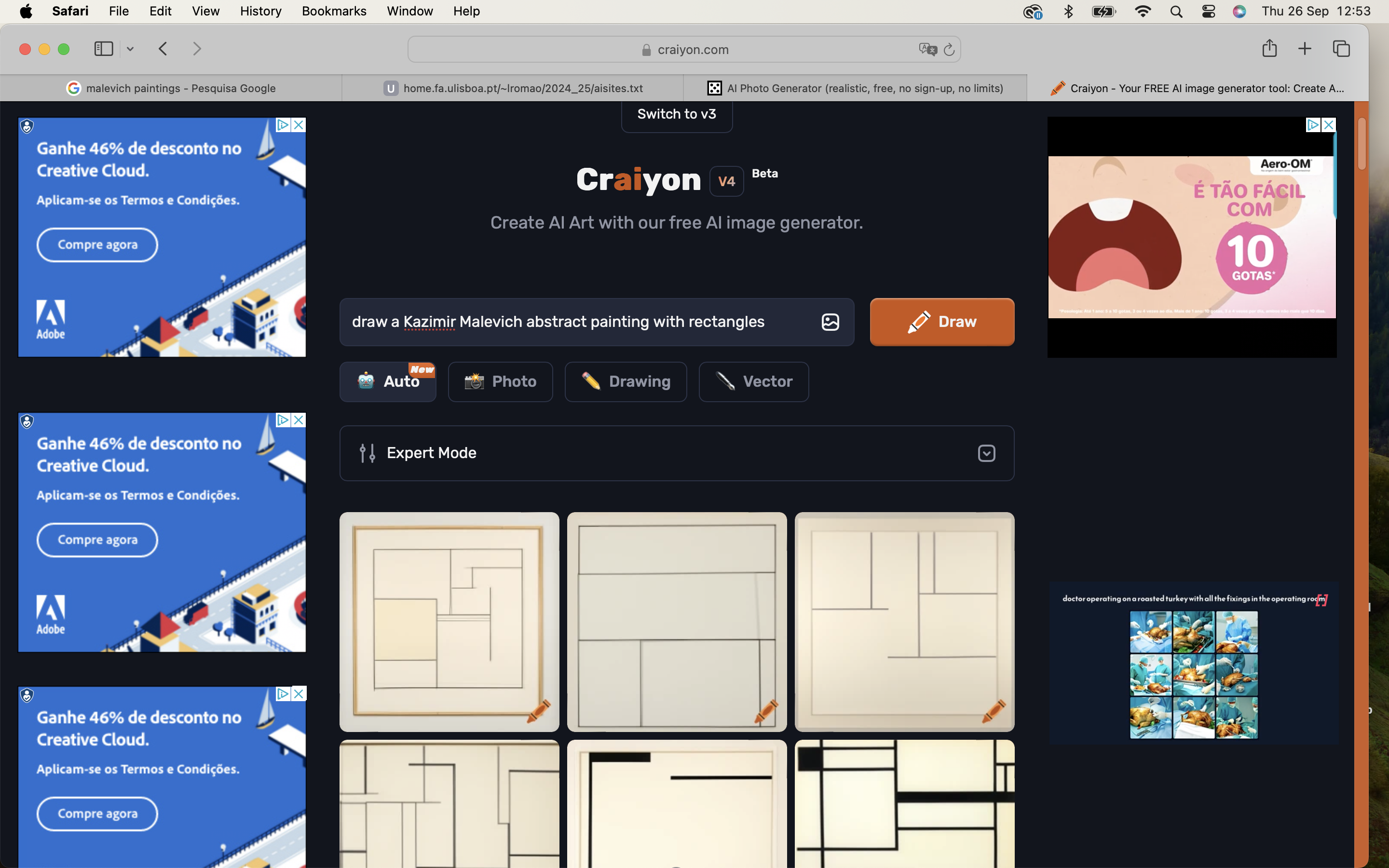Click the craiyon.com address bar

click(x=684, y=49)
